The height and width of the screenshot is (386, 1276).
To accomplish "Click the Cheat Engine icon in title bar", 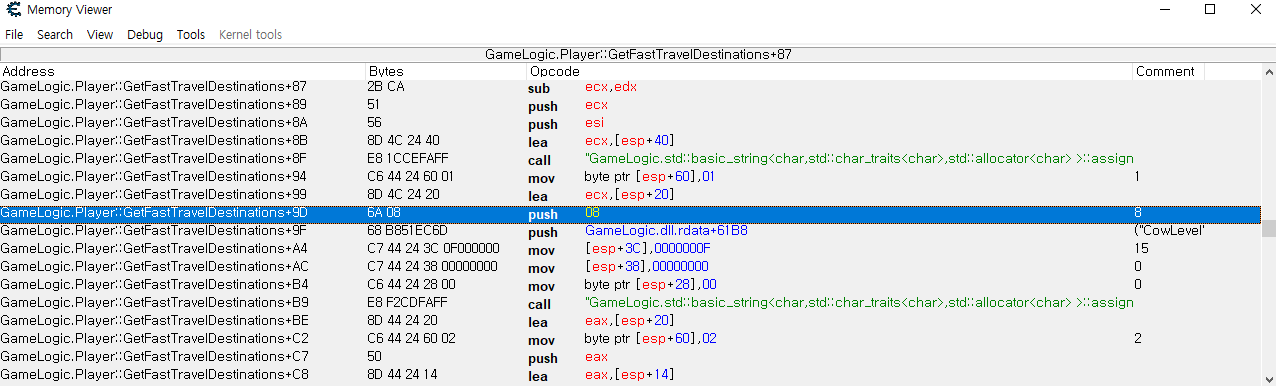I will pyautogui.click(x=12, y=9).
